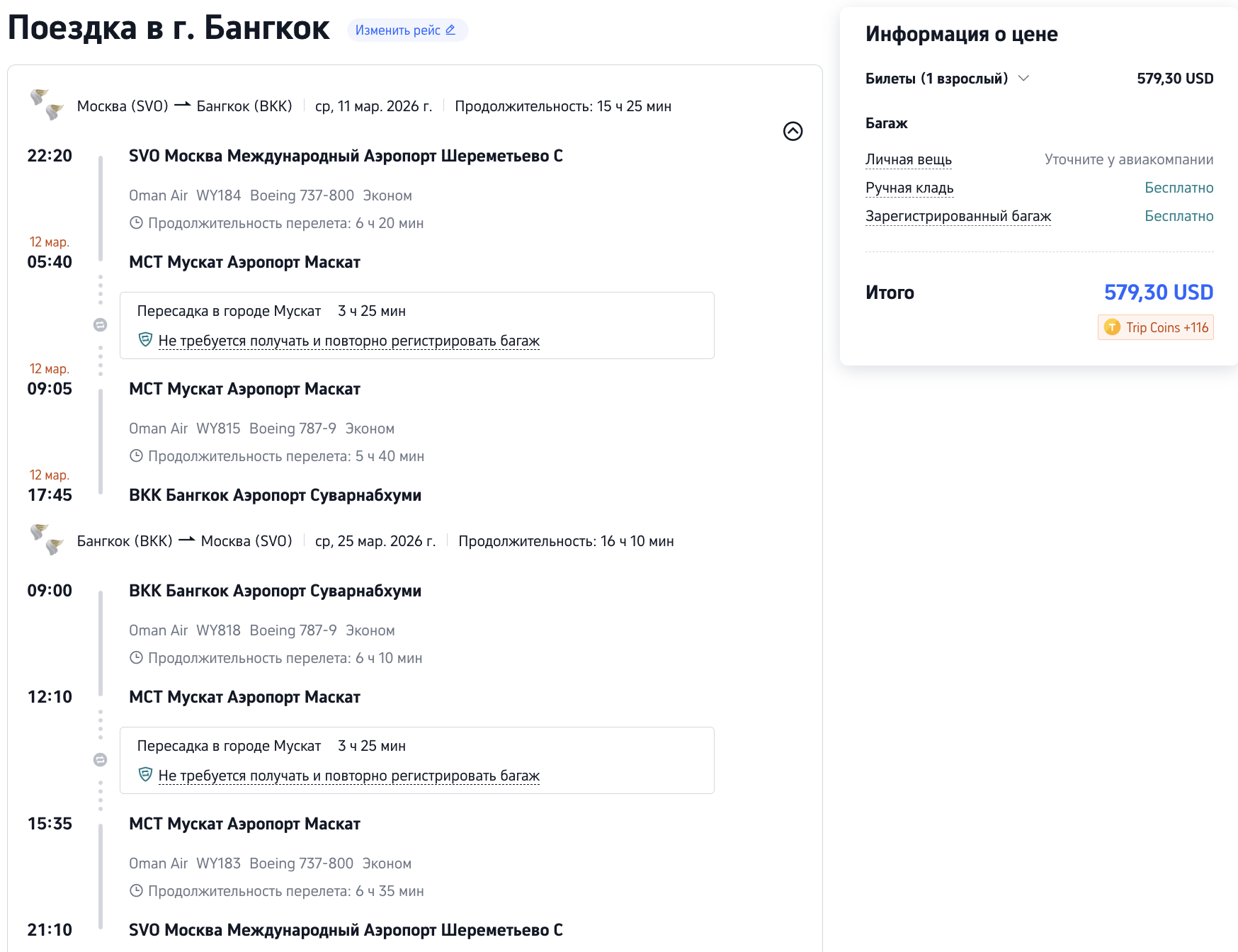The width and height of the screenshot is (1238, 952).
Task: Click the shield icon in outbound Muscat layover
Action: pyautogui.click(x=145, y=340)
